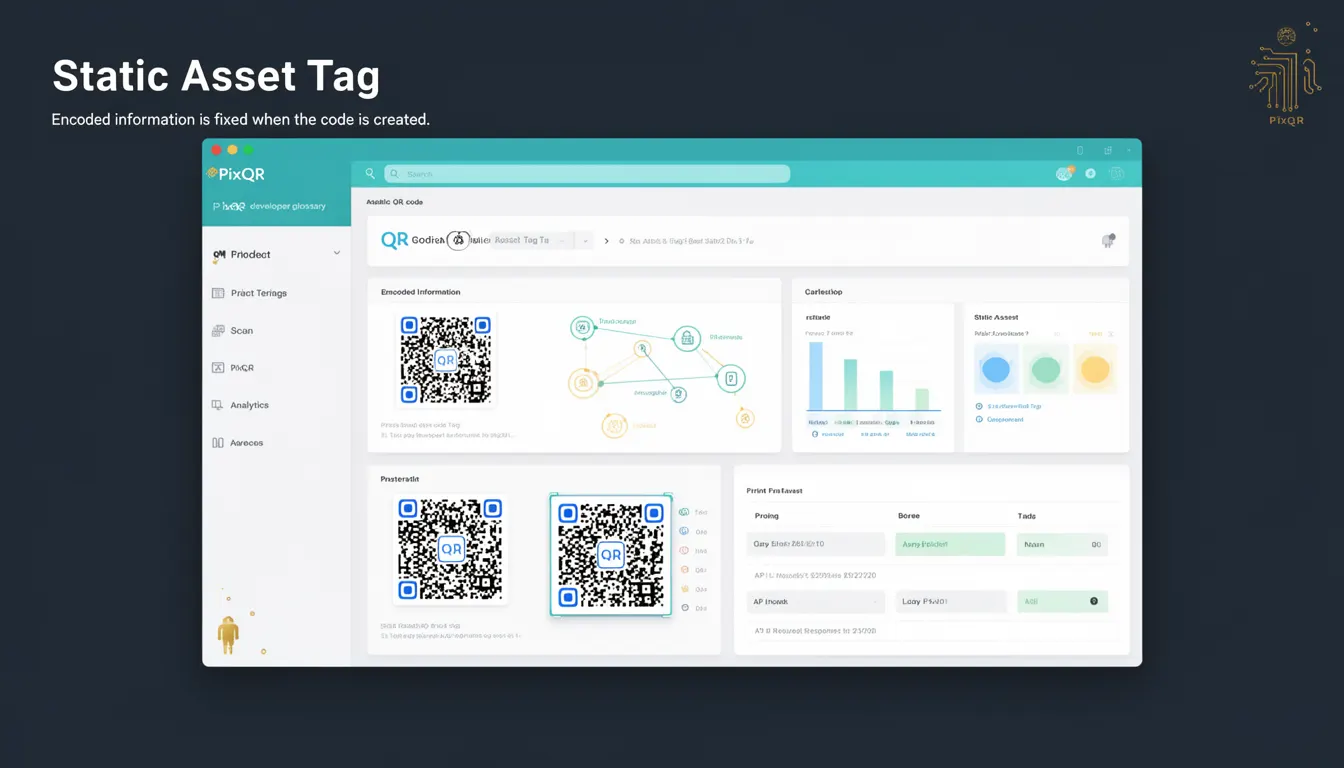Click the large QR logo in breadcrumb bar

(x=395, y=240)
